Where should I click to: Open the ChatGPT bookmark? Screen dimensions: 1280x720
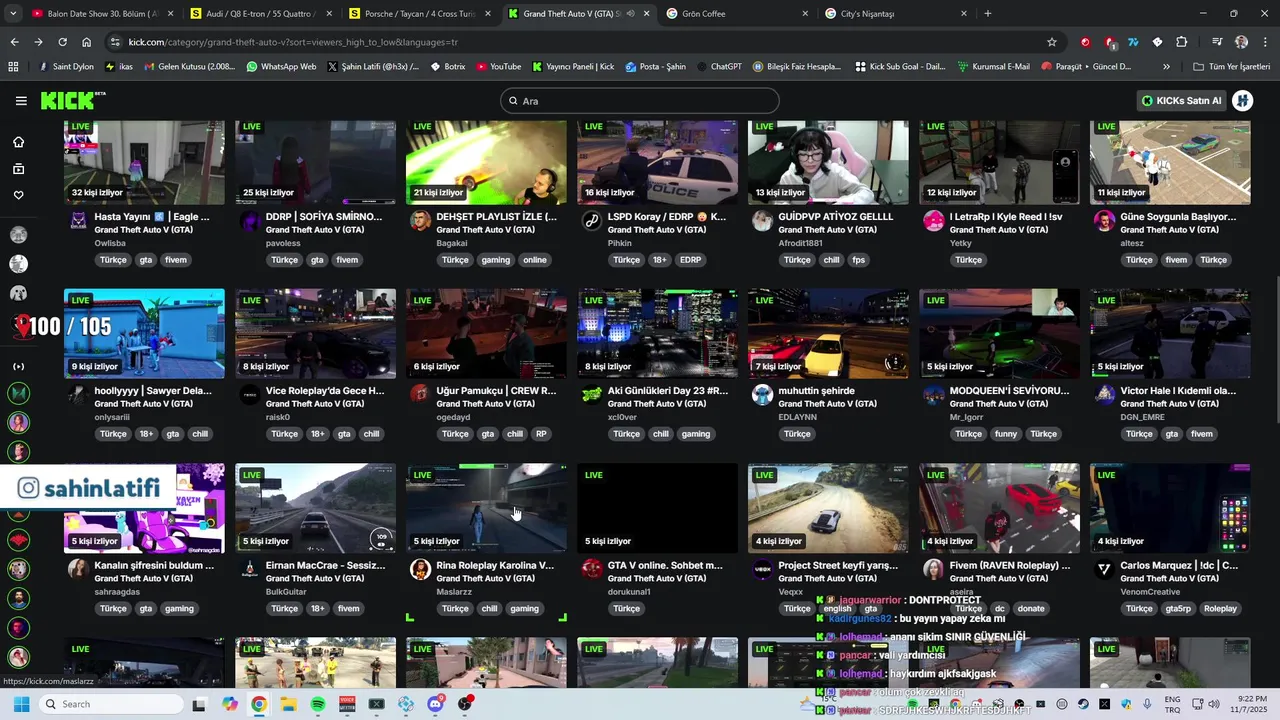click(x=718, y=67)
